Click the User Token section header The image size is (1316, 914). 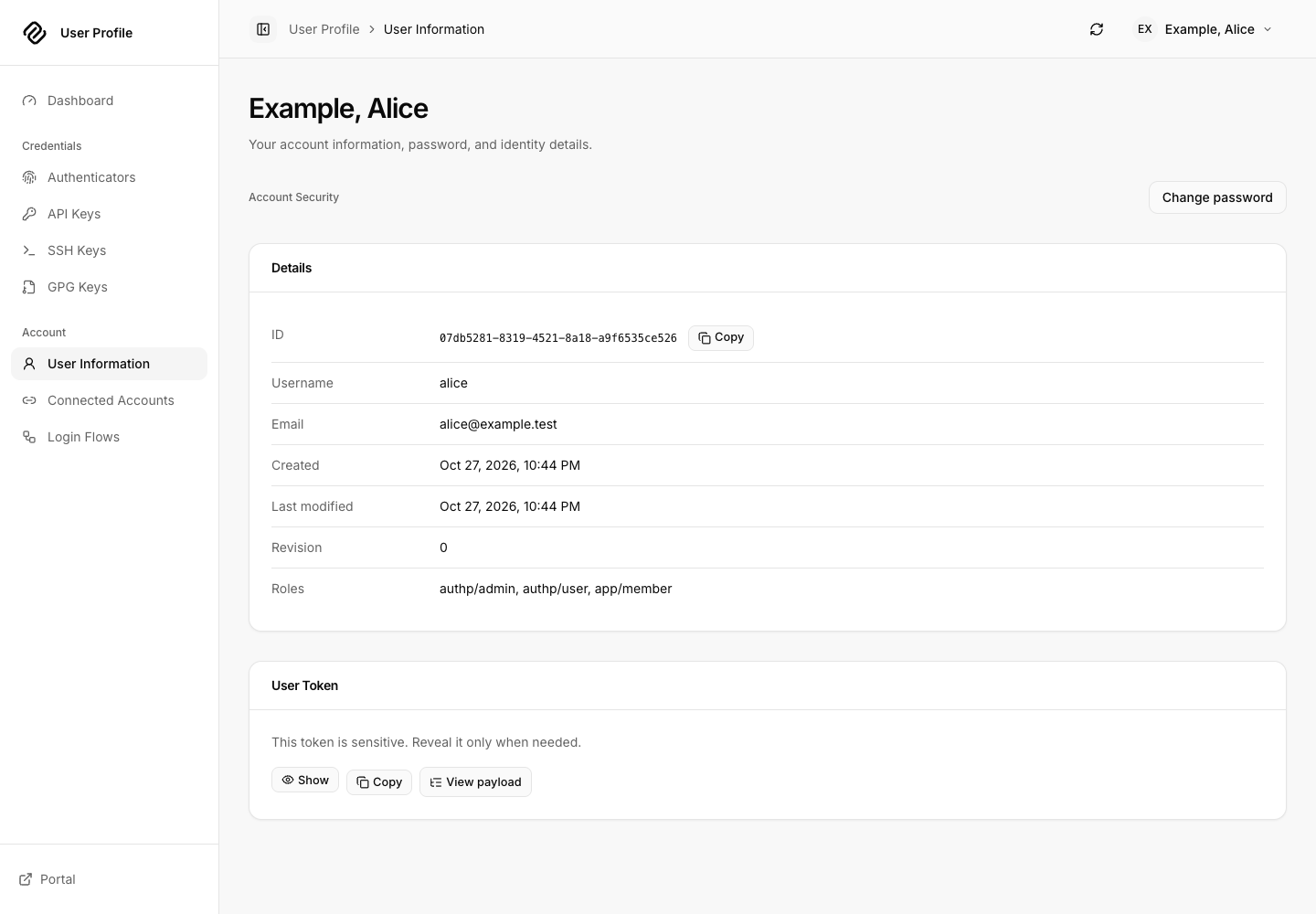point(304,685)
